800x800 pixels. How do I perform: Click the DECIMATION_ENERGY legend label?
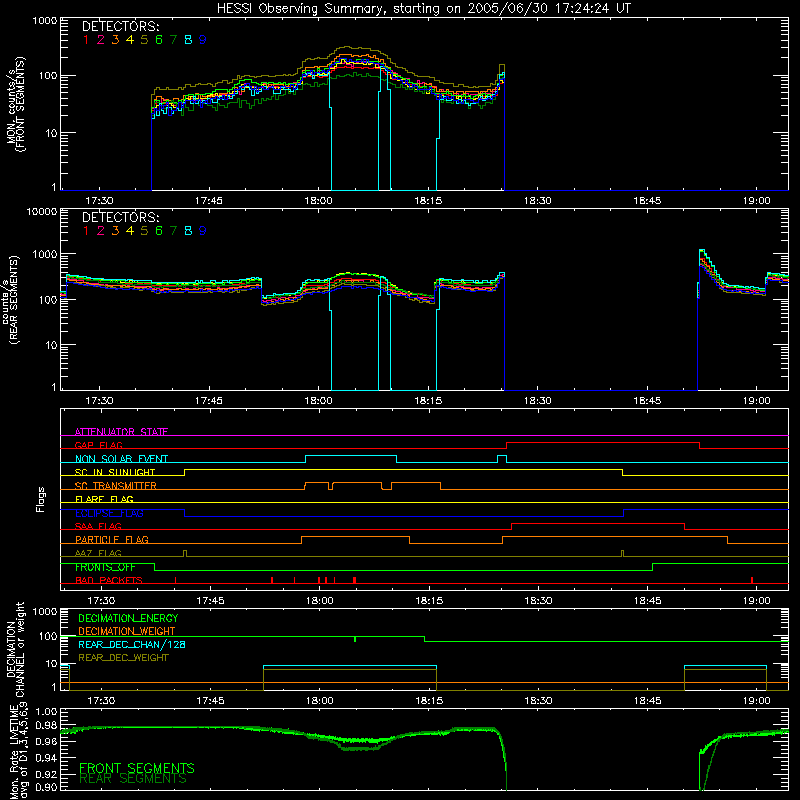(x=128, y=618)
